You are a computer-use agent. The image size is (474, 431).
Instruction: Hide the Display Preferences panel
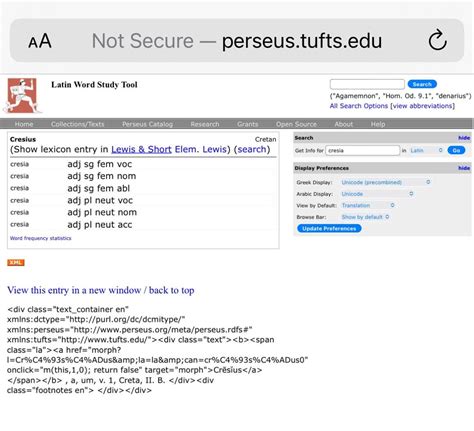click(x=464, y=168)
